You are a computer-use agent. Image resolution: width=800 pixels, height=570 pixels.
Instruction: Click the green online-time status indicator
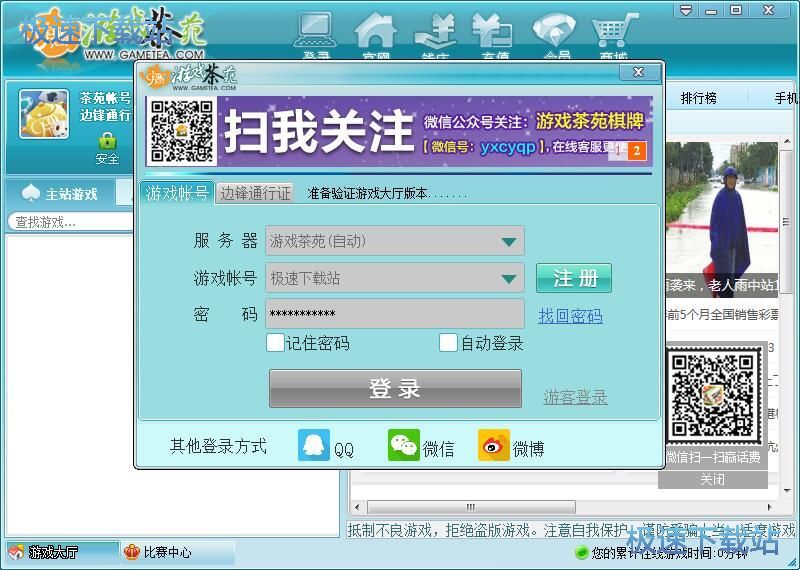click(581, 552)
